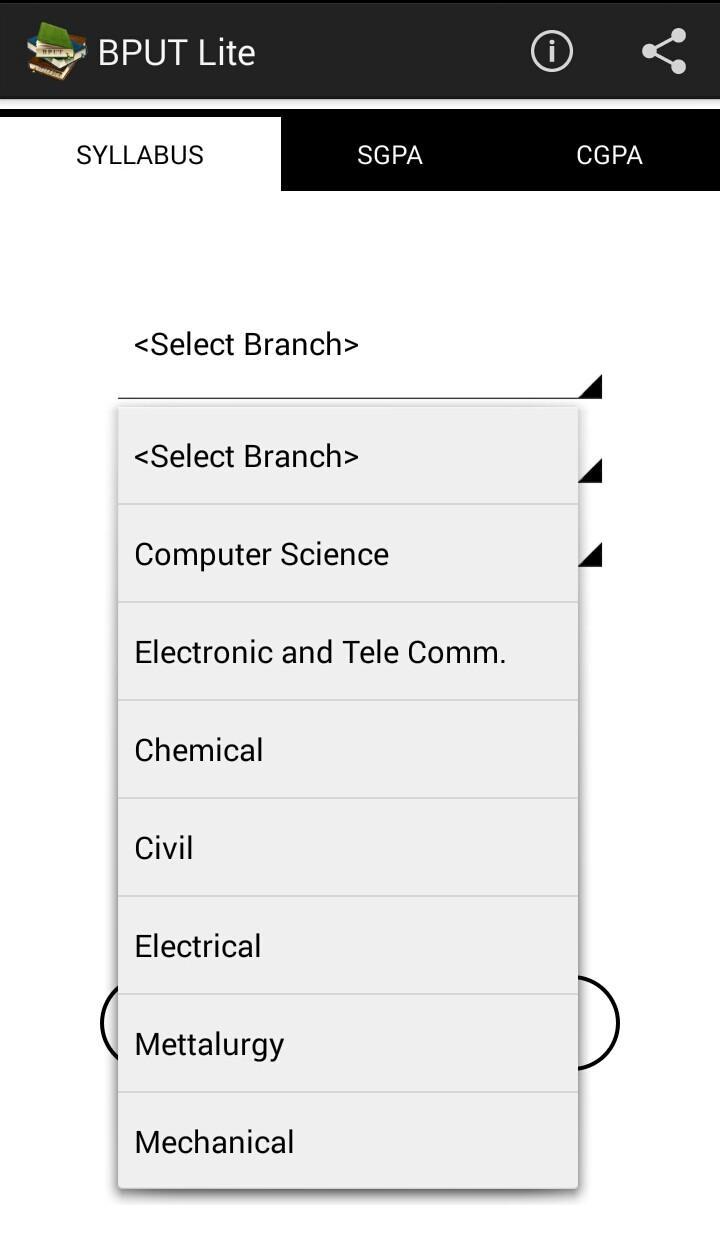Expand the second spinner arrow behind the list

point(591,470)
